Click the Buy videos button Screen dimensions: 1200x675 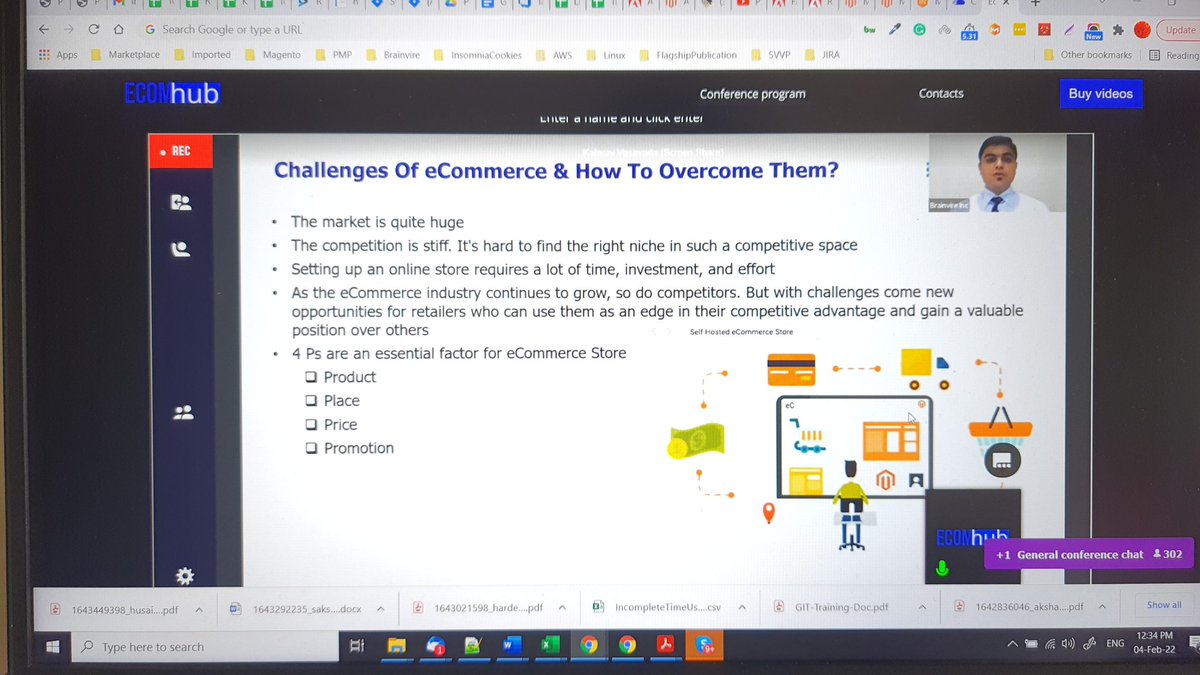[1101, 94]
